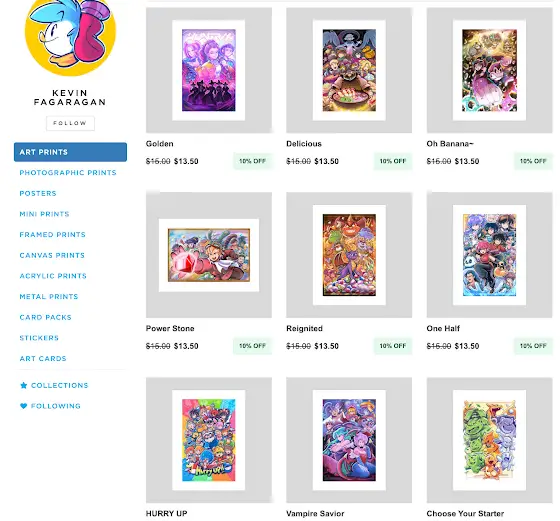This screenshot has width=560, height=521.
Task: Select the Power Stone artwork thumbnail
Action: tap(209, 255)
